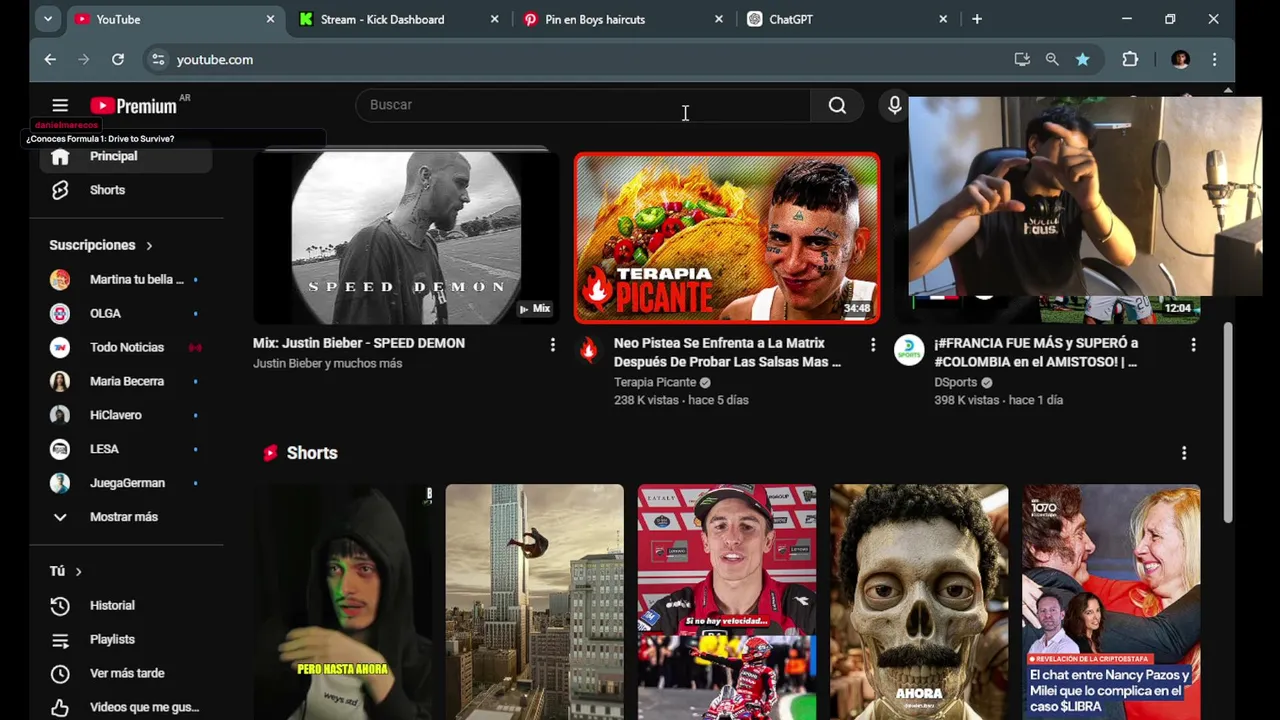Open a new browser tab
The height and width of the screenshot is (720, 1280).
click(x=977, y=19)
